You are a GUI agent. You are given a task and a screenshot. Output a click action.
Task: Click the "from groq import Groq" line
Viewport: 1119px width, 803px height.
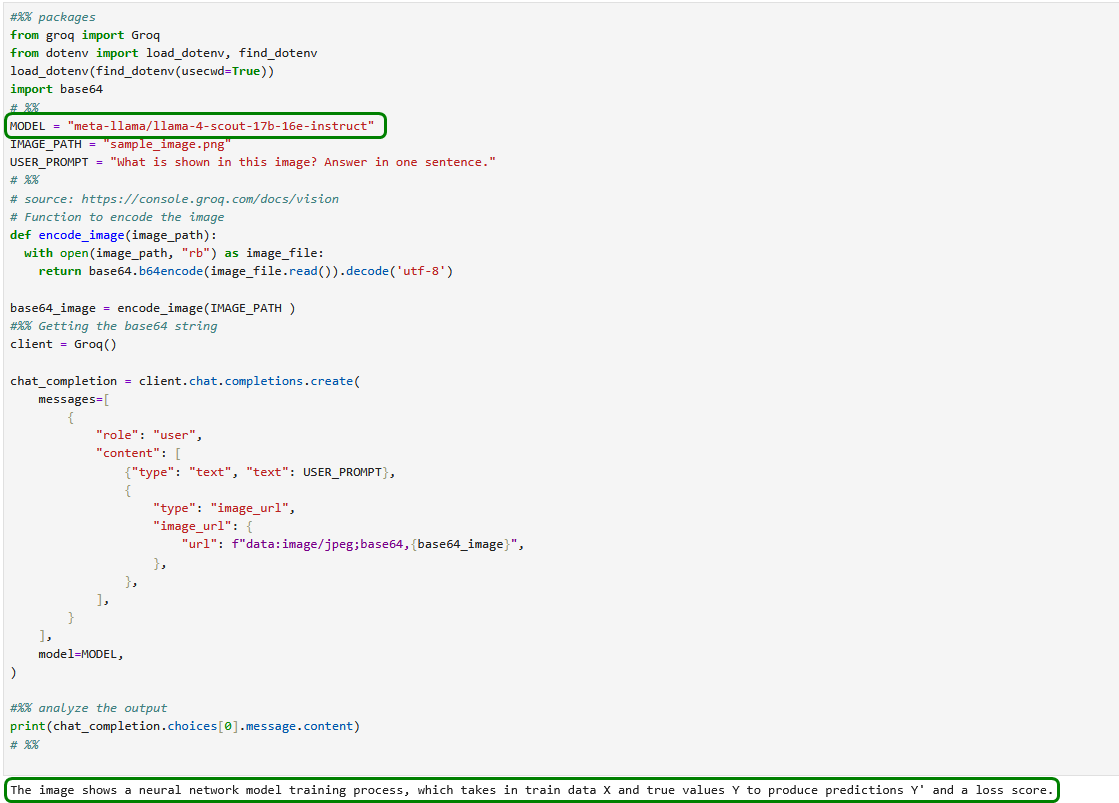pyautogui.click(x=85, y=35)
